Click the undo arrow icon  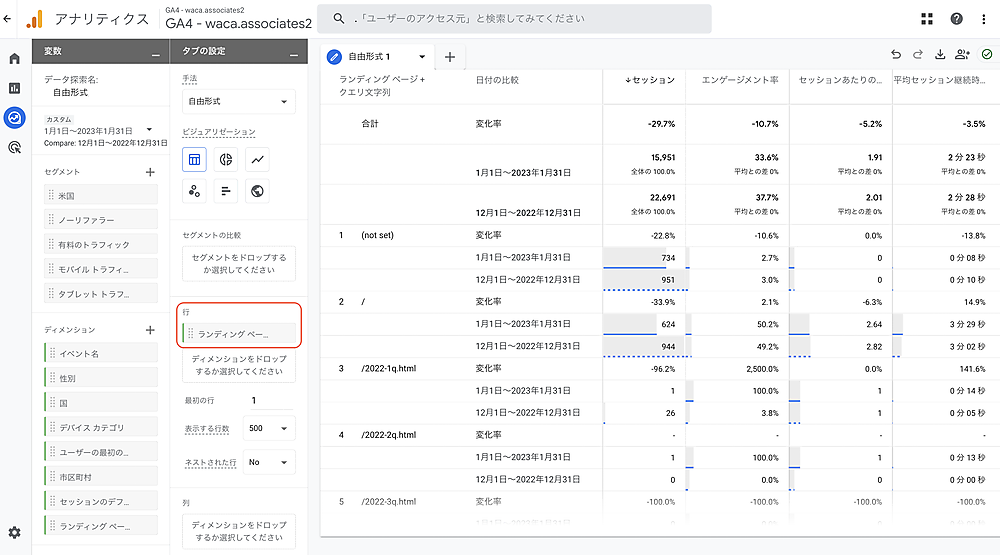[895, 56]
